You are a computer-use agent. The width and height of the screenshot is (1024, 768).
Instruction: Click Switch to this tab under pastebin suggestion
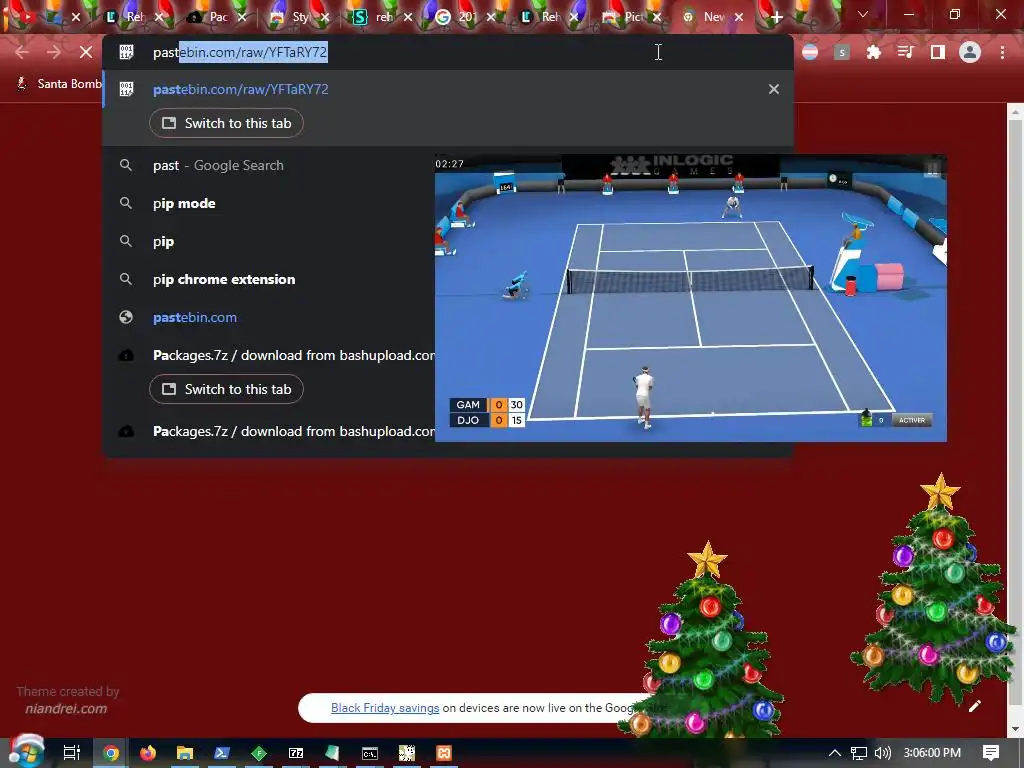226,123
